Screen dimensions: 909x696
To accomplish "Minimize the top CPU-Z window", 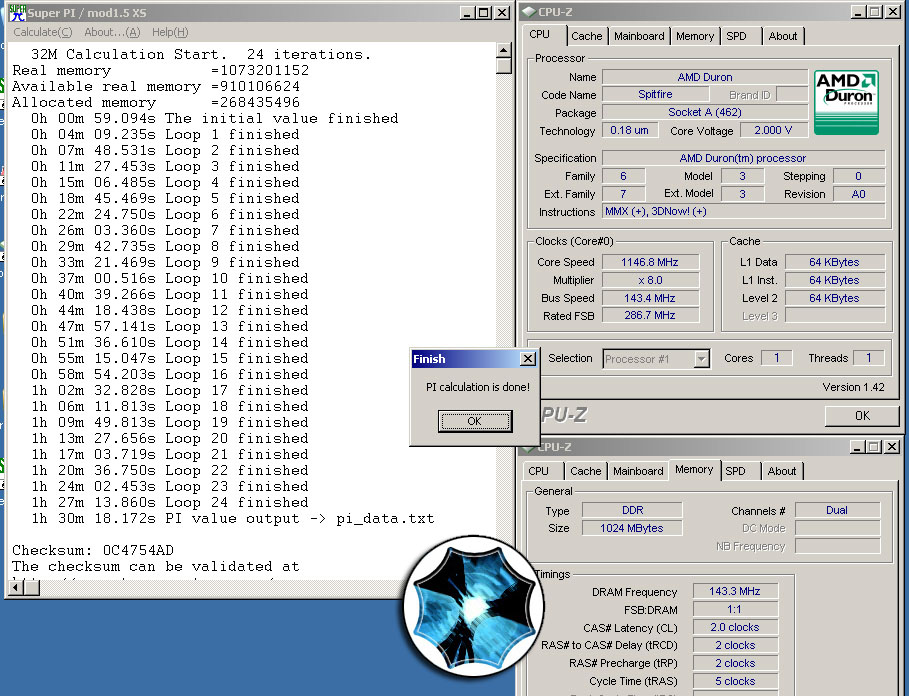I will (x=859, y=12).
